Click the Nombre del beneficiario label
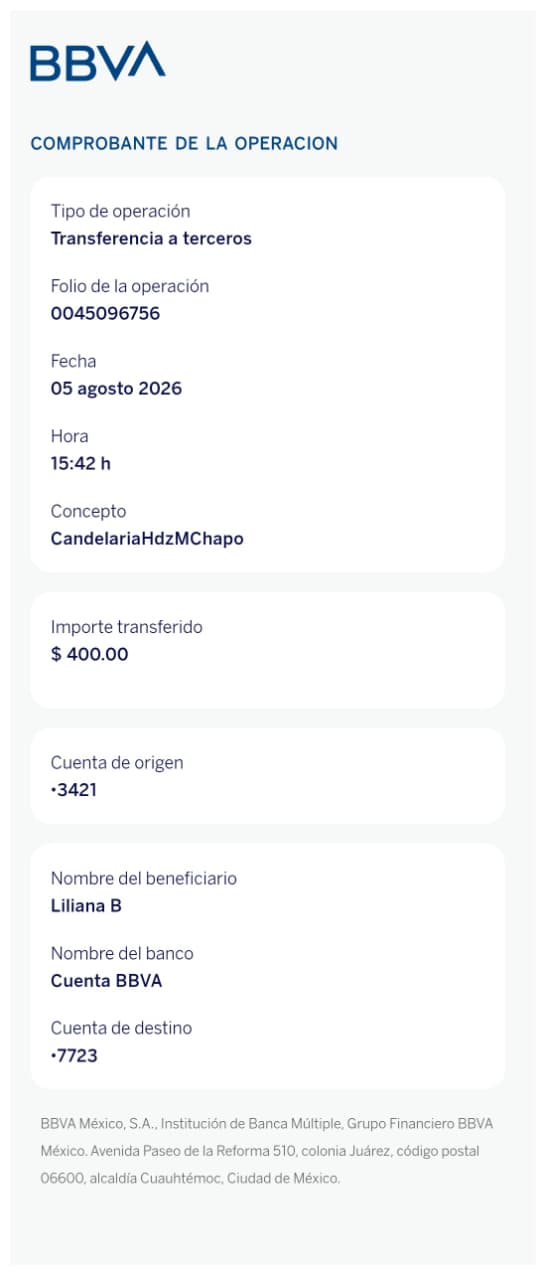 click(x=144, y=878)
